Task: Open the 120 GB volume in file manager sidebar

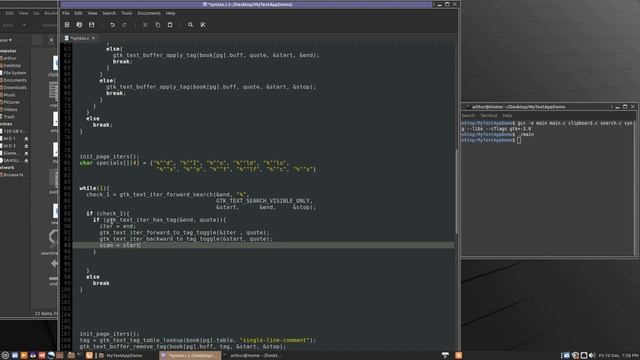Action: click(14, 131)
